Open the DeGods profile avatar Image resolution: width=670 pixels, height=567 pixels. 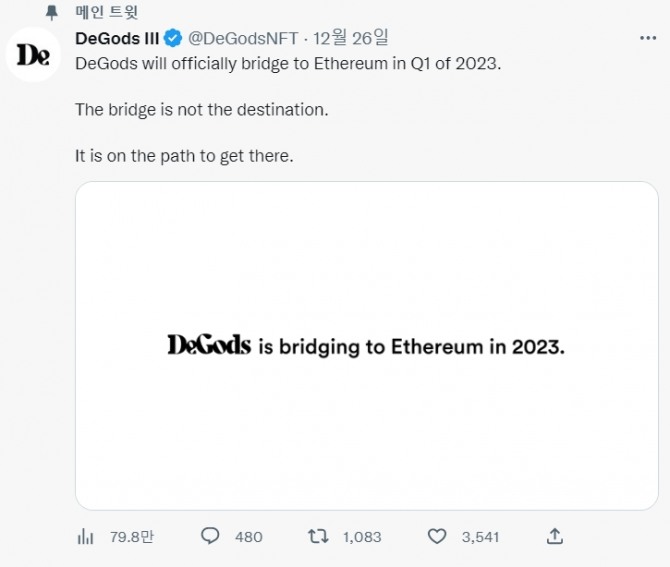pos(33,55)
